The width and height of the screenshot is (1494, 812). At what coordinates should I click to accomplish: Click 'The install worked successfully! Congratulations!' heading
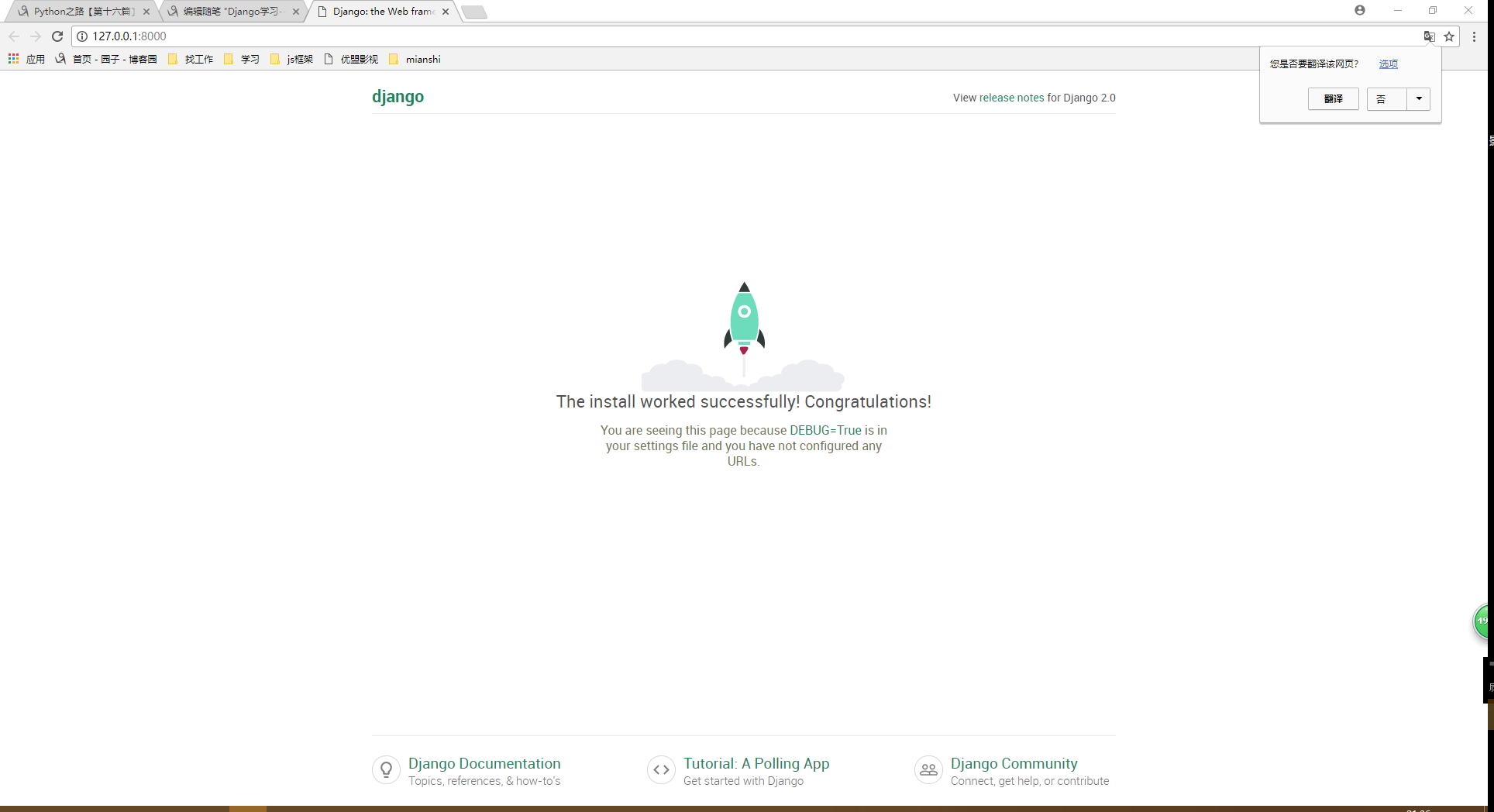(x=744, y=401)
